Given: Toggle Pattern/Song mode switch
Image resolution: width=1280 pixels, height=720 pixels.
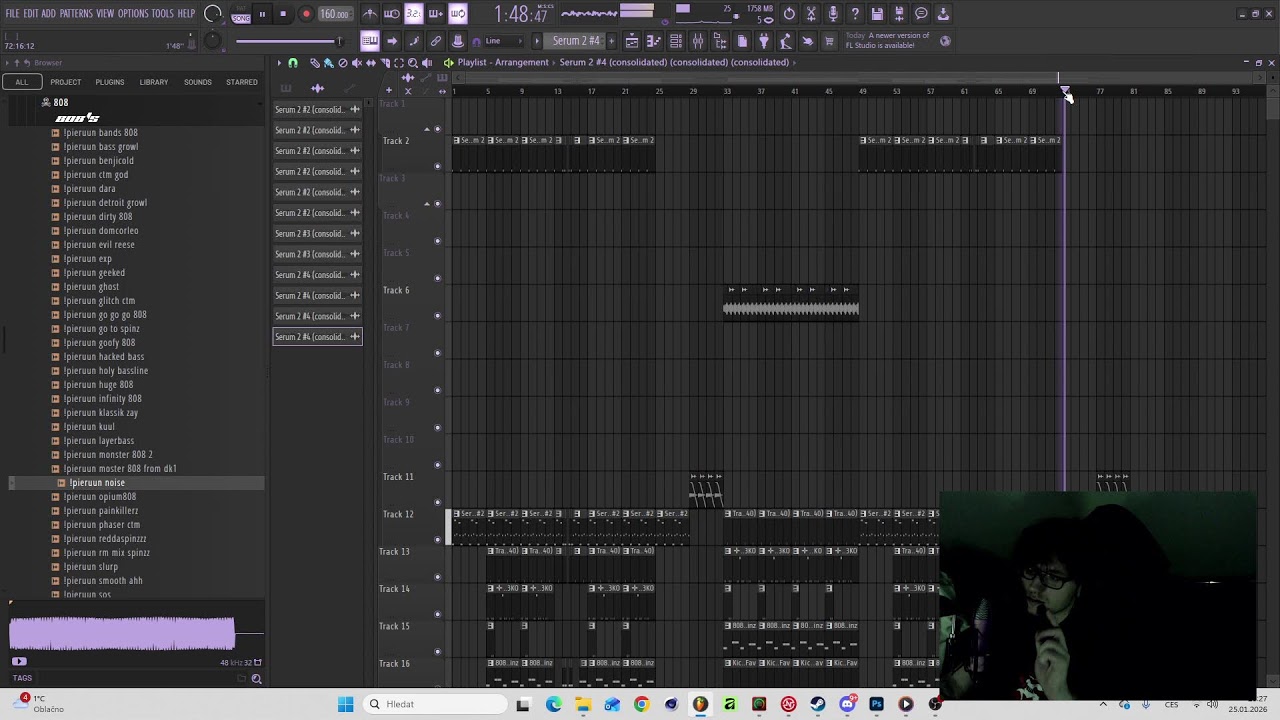Looking at the screenshot, I should (241, 14).
